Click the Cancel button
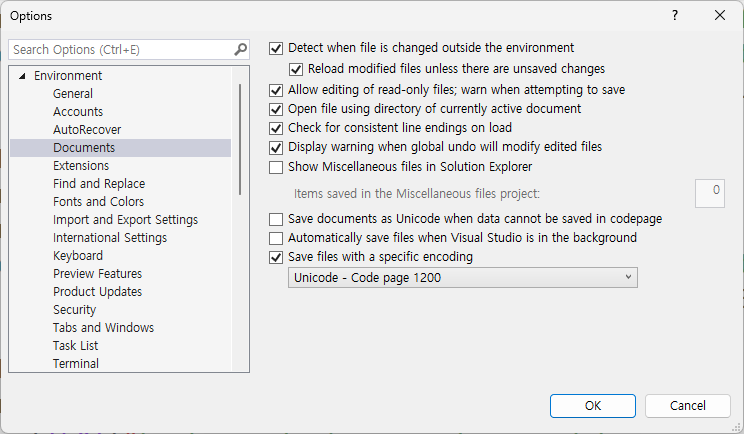The height and width of the screenshot is (434, 744). click(687, 405)
